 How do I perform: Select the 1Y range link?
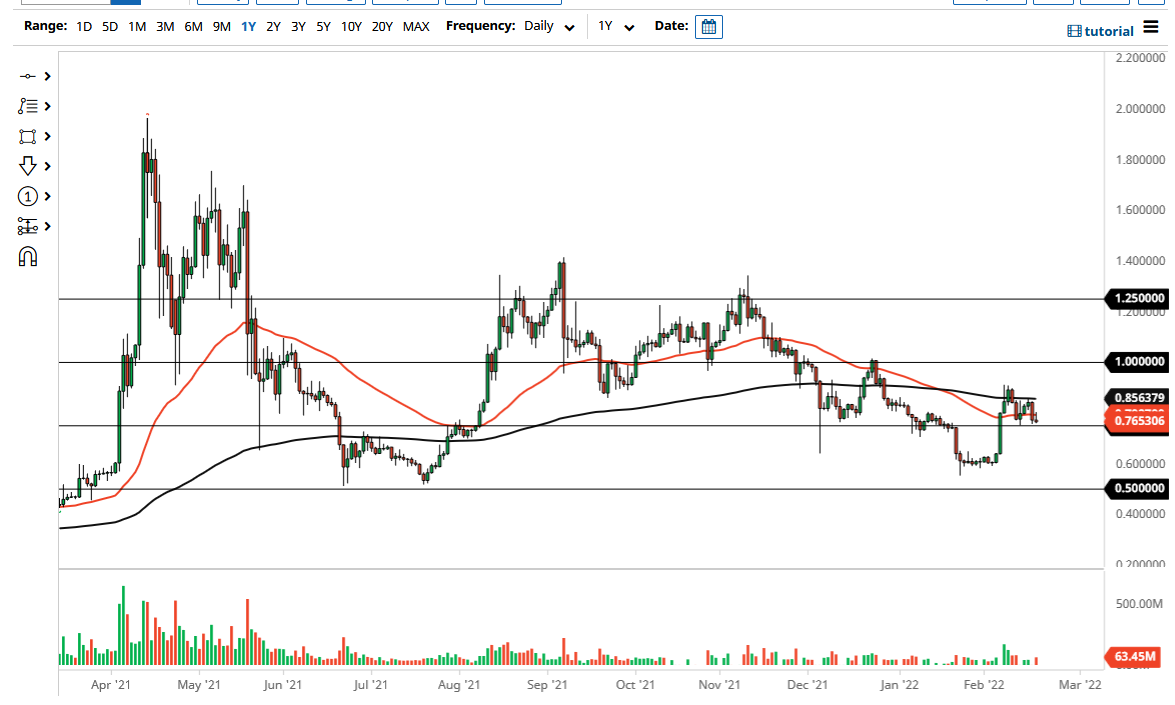pos(248,27)
